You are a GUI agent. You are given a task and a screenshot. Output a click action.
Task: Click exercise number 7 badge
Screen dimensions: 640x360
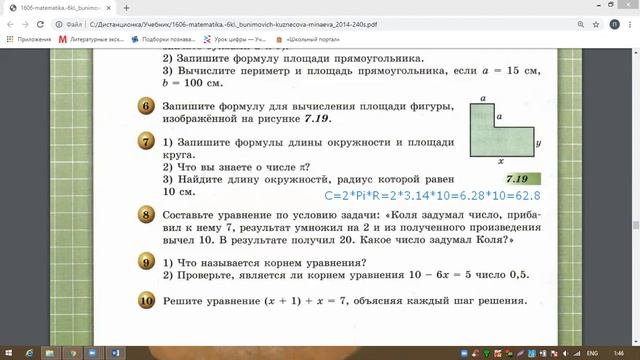click(x=146, y=142)
